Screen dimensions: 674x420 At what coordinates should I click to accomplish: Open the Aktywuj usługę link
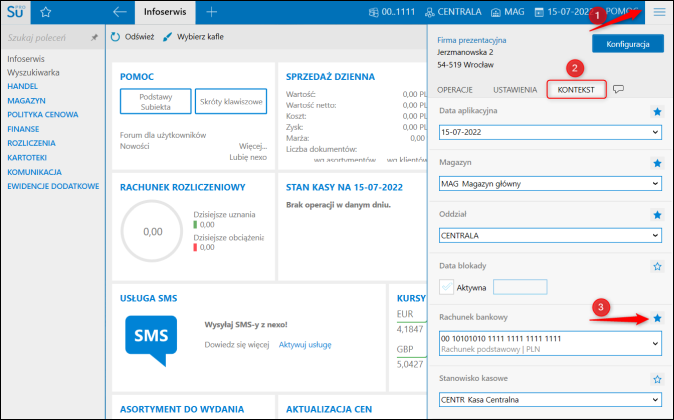pos(305,345)
